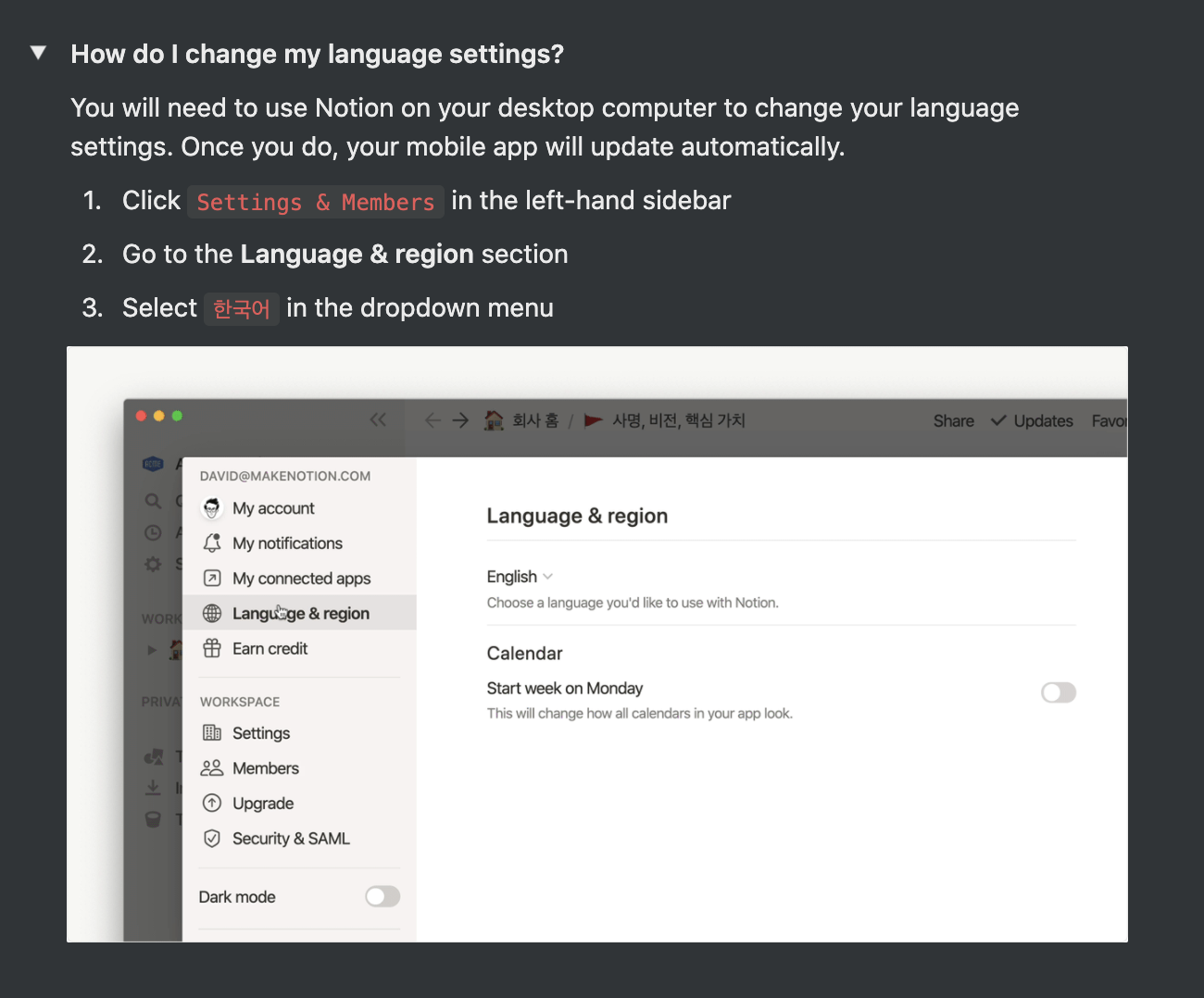Open the Upgrade section
The height and width of the screenshot is (998, 1204).
[299, 804]
